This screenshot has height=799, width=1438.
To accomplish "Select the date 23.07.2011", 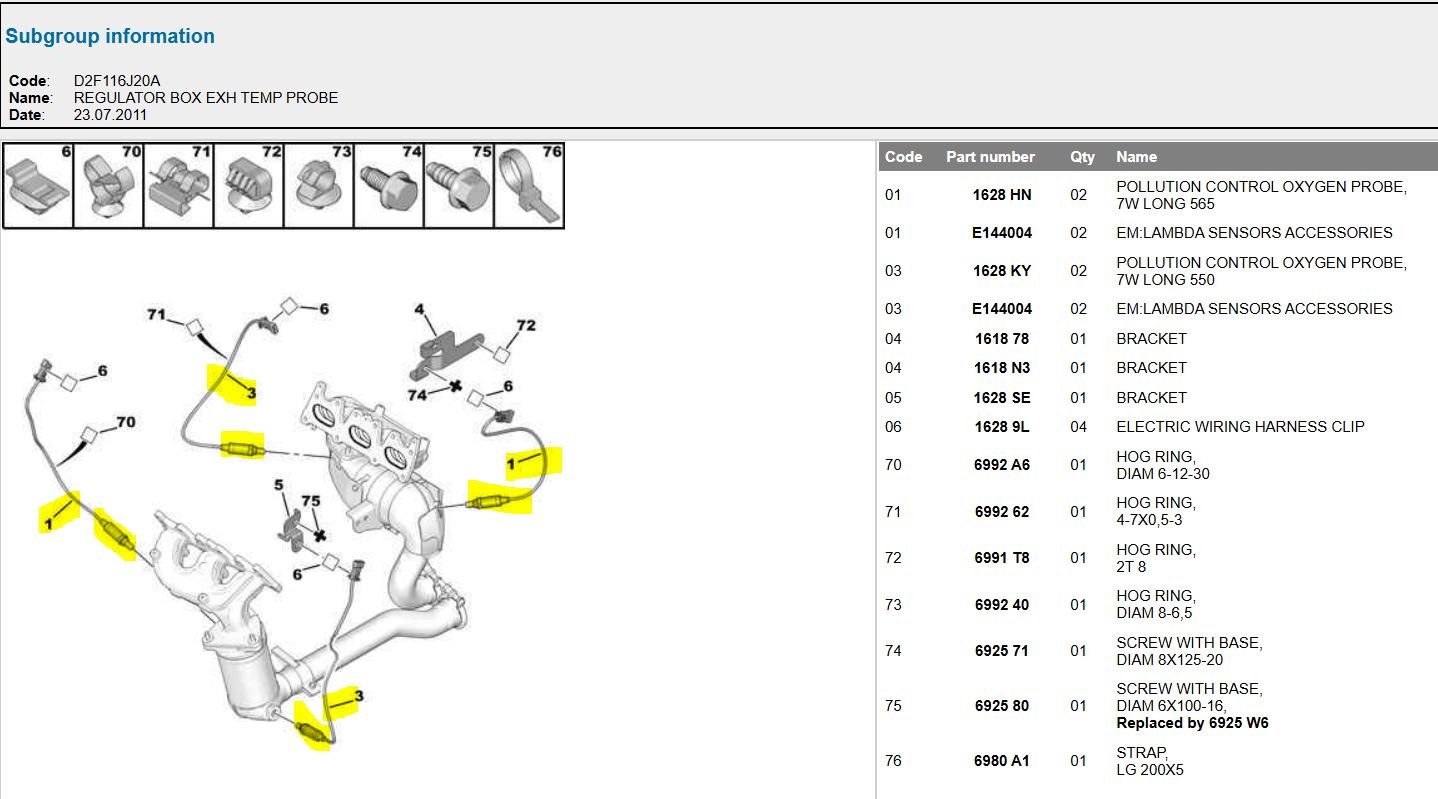I will [111, 115].
